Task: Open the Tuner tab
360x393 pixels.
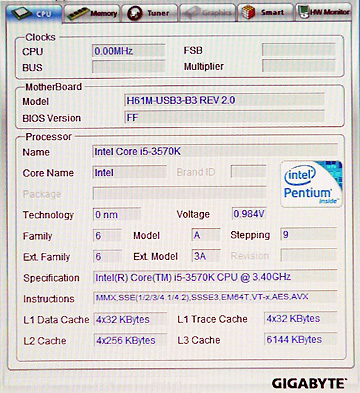Action: (150, 14)
